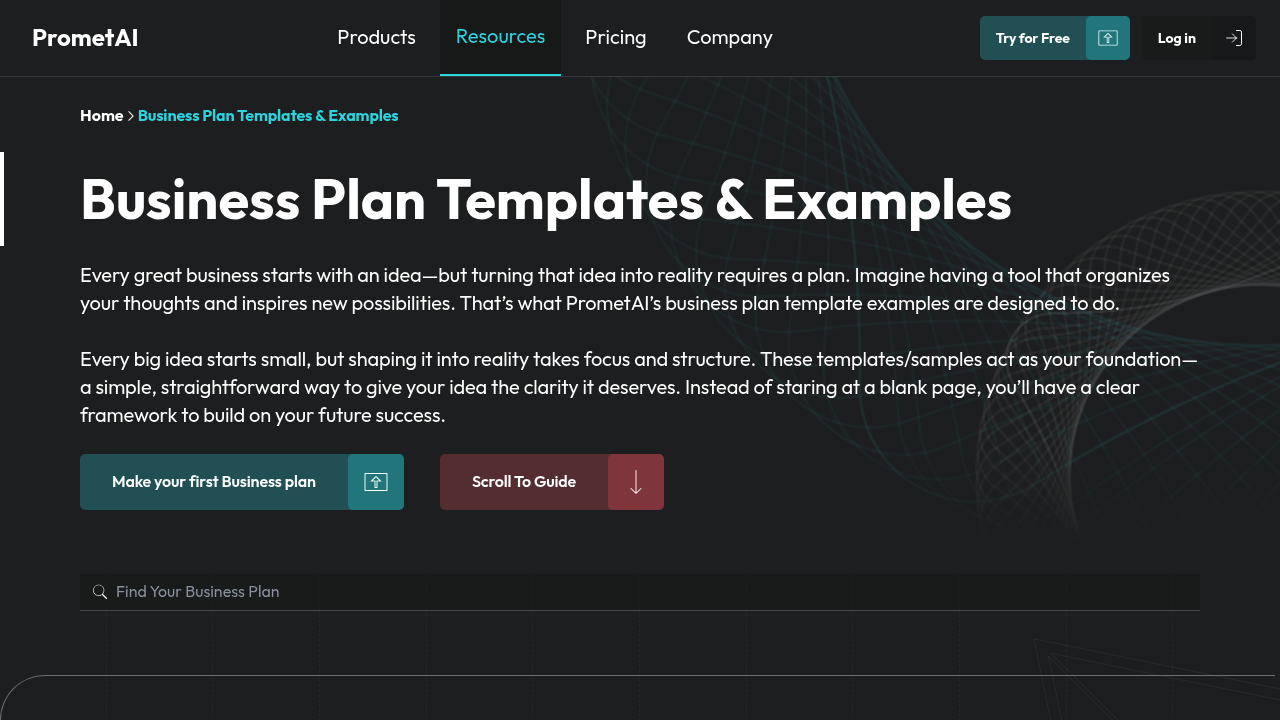Screen dimensions: 1280x720
Task: Click the Log in button text
Action: (1177, 38)
